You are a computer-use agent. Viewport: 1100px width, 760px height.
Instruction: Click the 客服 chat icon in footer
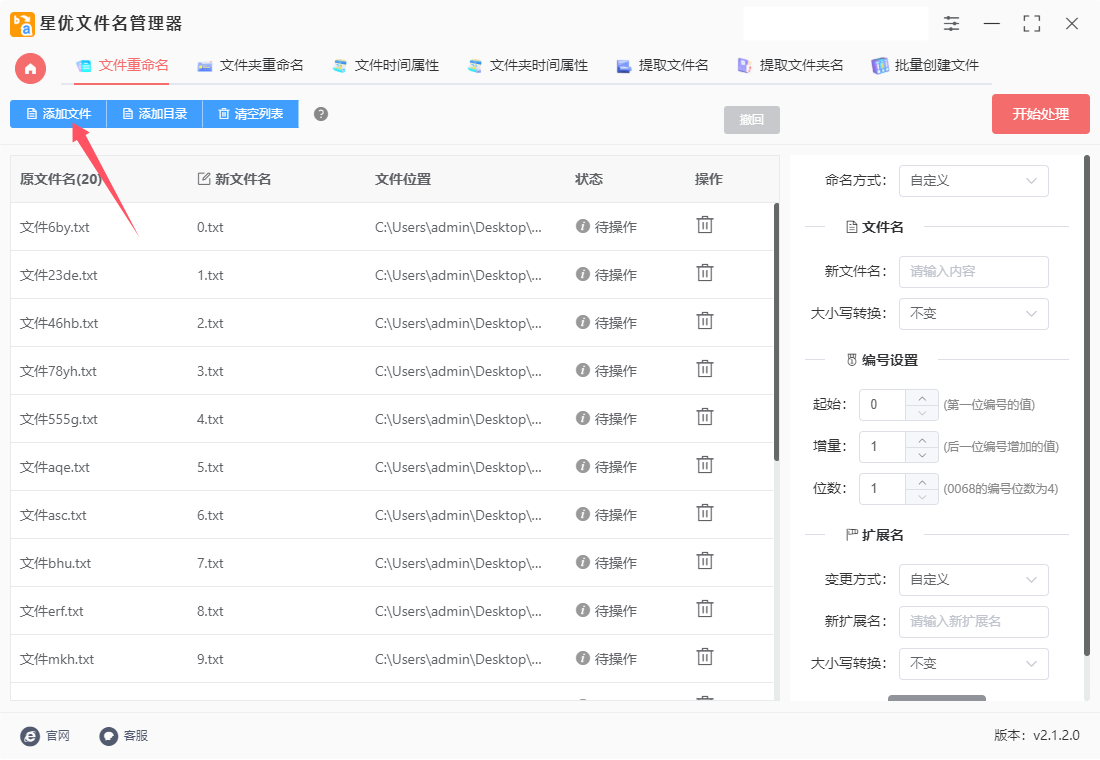(109, 736)
